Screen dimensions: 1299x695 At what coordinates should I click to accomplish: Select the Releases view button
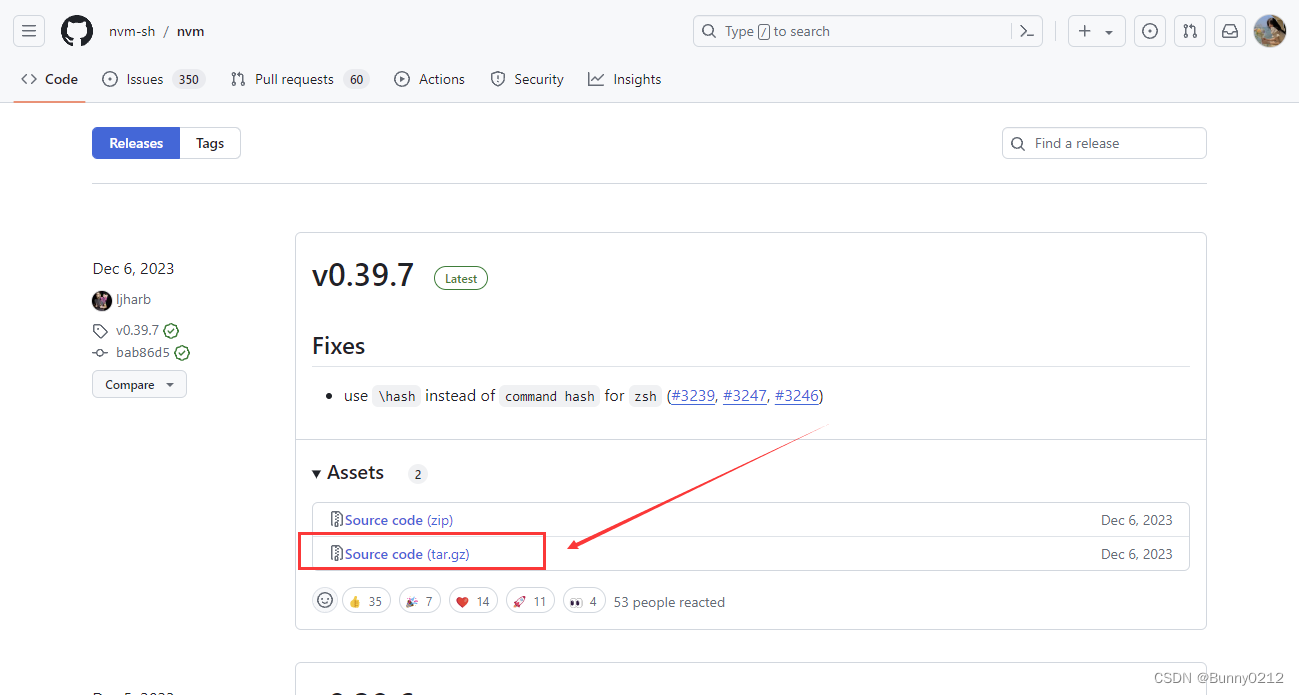coord(136,143)
